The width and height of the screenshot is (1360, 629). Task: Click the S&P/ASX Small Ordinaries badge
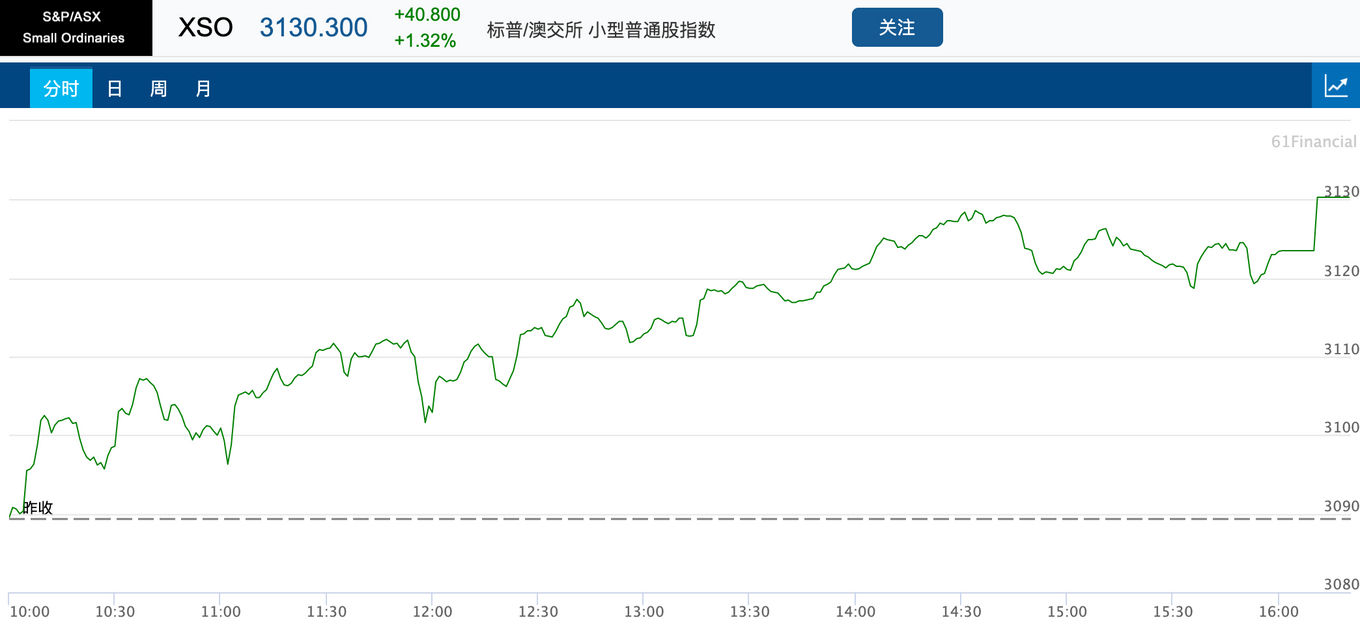75,28
